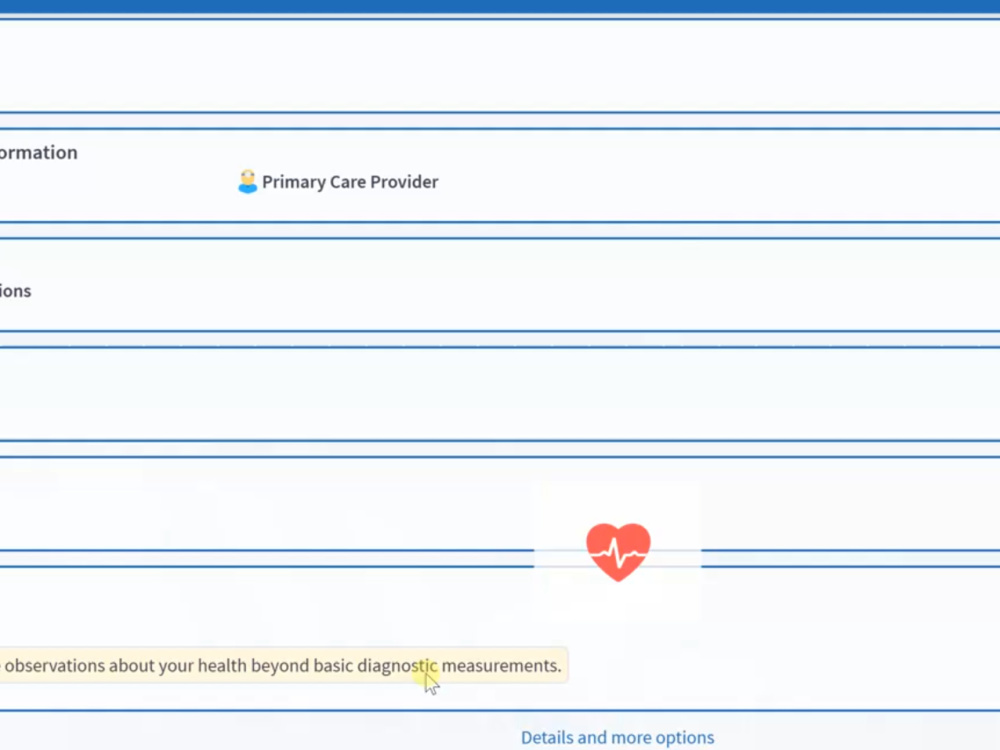1000x750 pixels.
Task: Select the Primary Care Provider label
Action: point(350,182)
